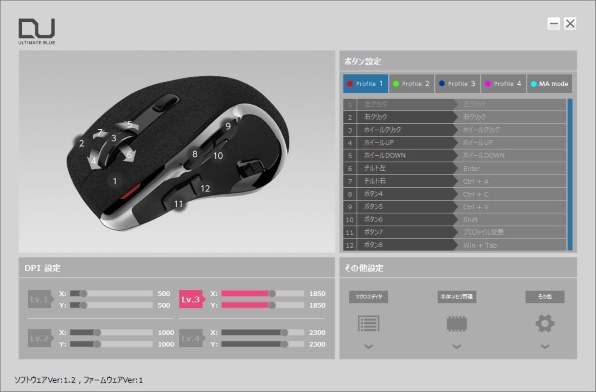Activate DPI level Lv.3
Screen dimensions: 596x392
[191, 300]
